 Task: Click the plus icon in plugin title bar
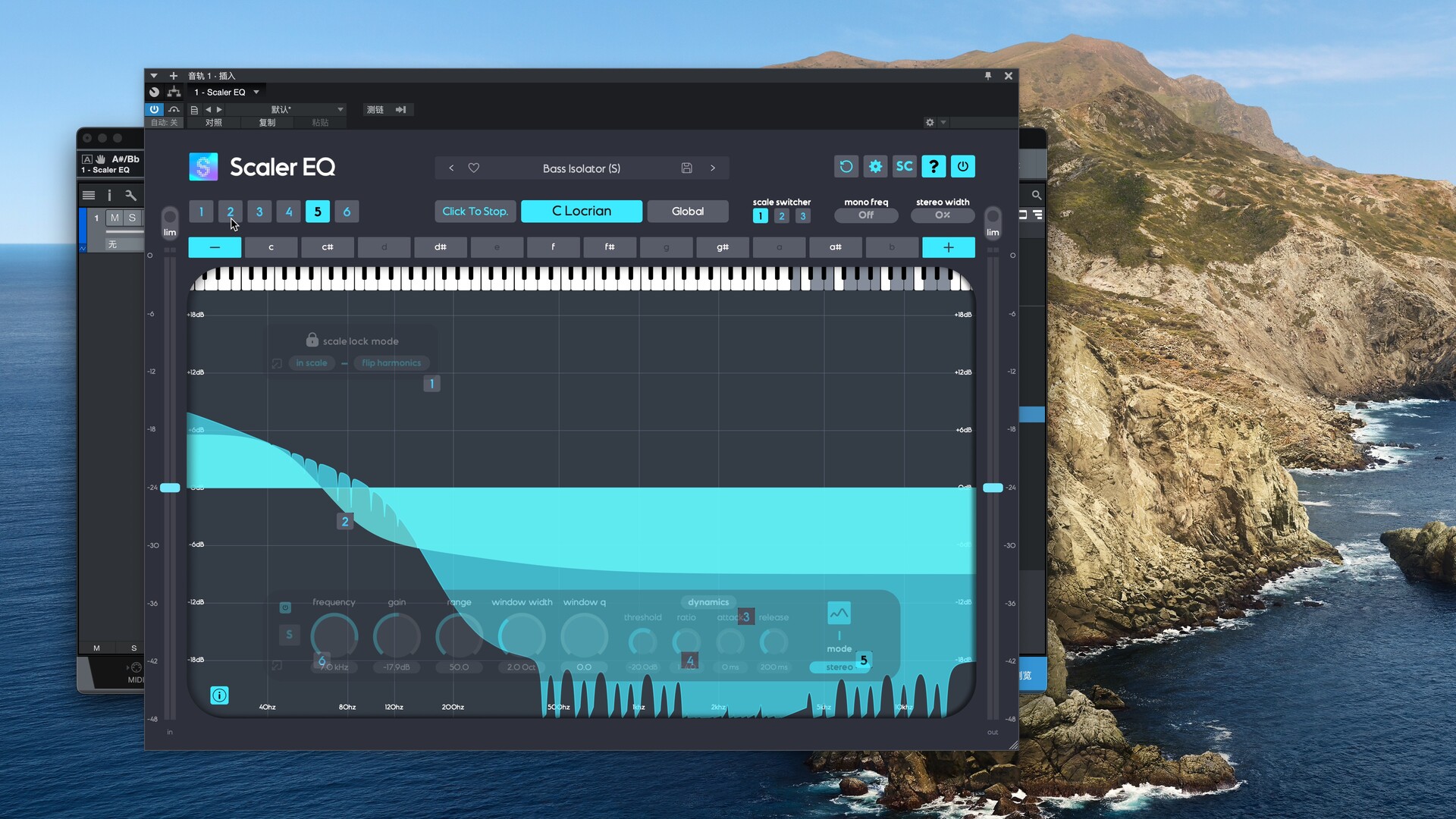pyautogui.click(x=173, y=76)
